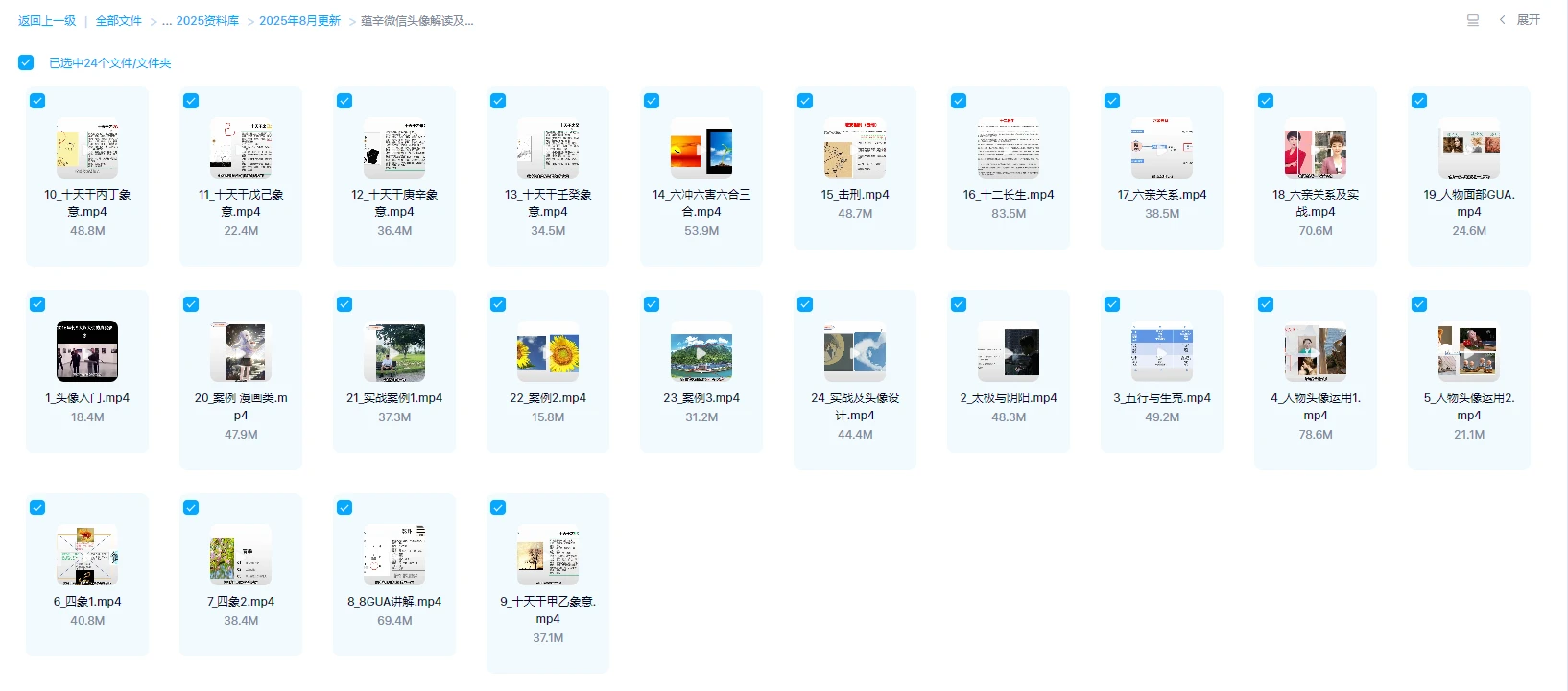Uncheck the 9_十天干甲乙象意.mp4 checkbox

click(498, 508)
